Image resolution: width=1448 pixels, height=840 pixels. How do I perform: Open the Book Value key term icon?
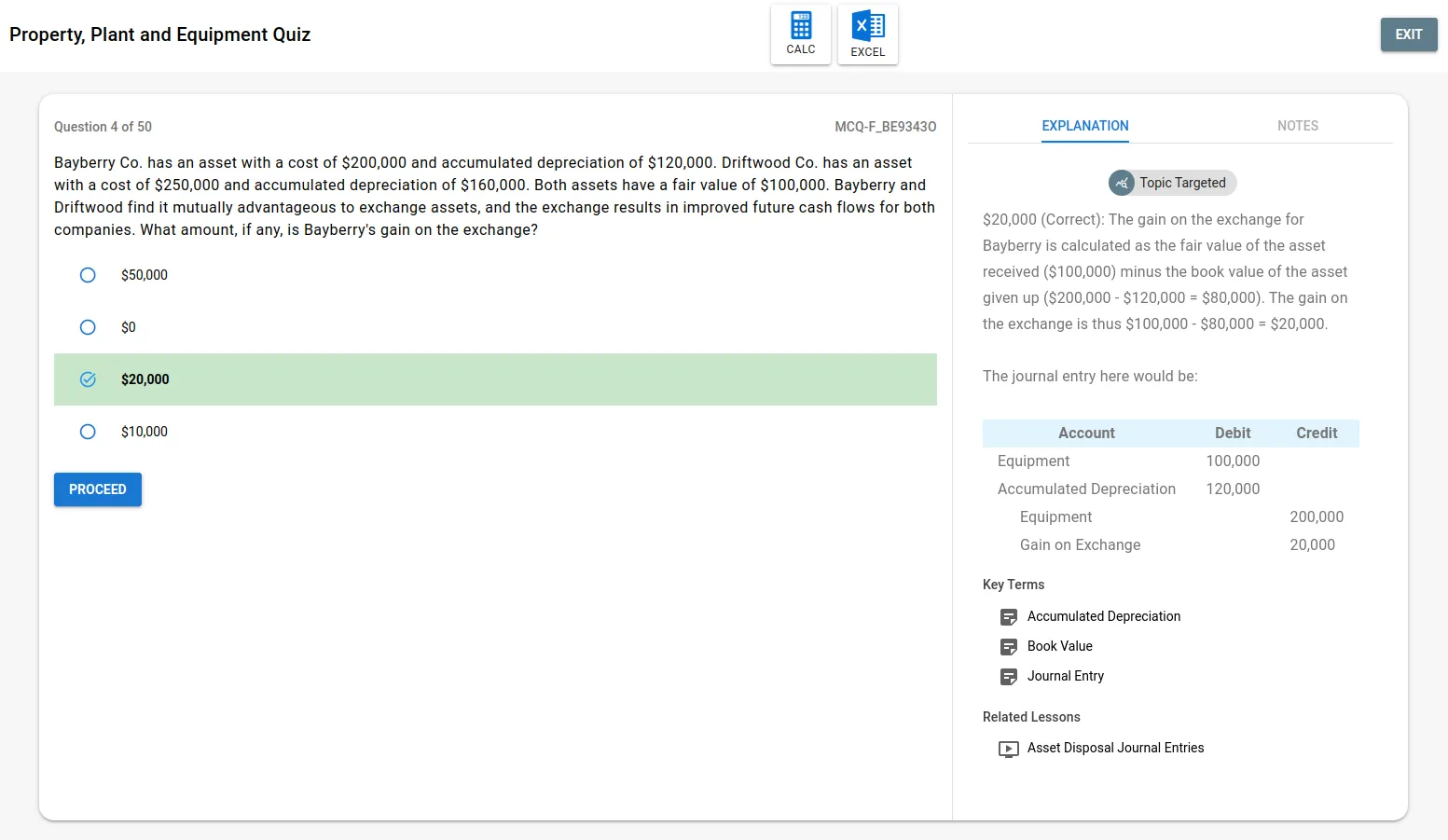click(1009, 647)
